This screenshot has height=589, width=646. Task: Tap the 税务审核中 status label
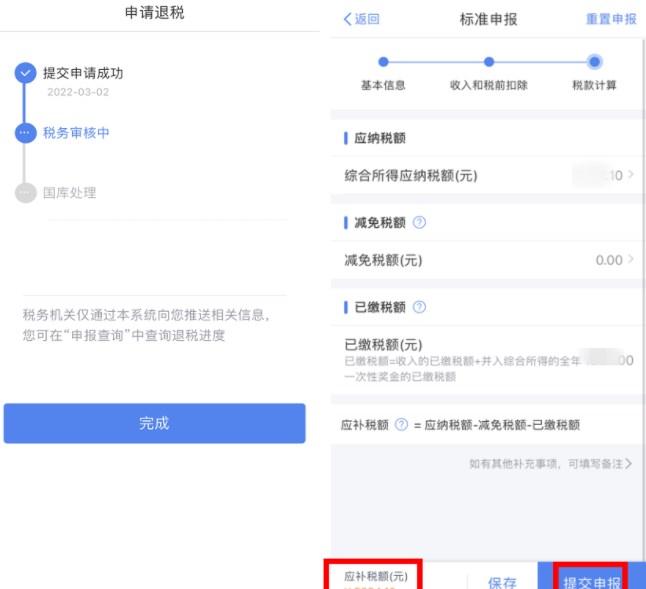[76, 133]
